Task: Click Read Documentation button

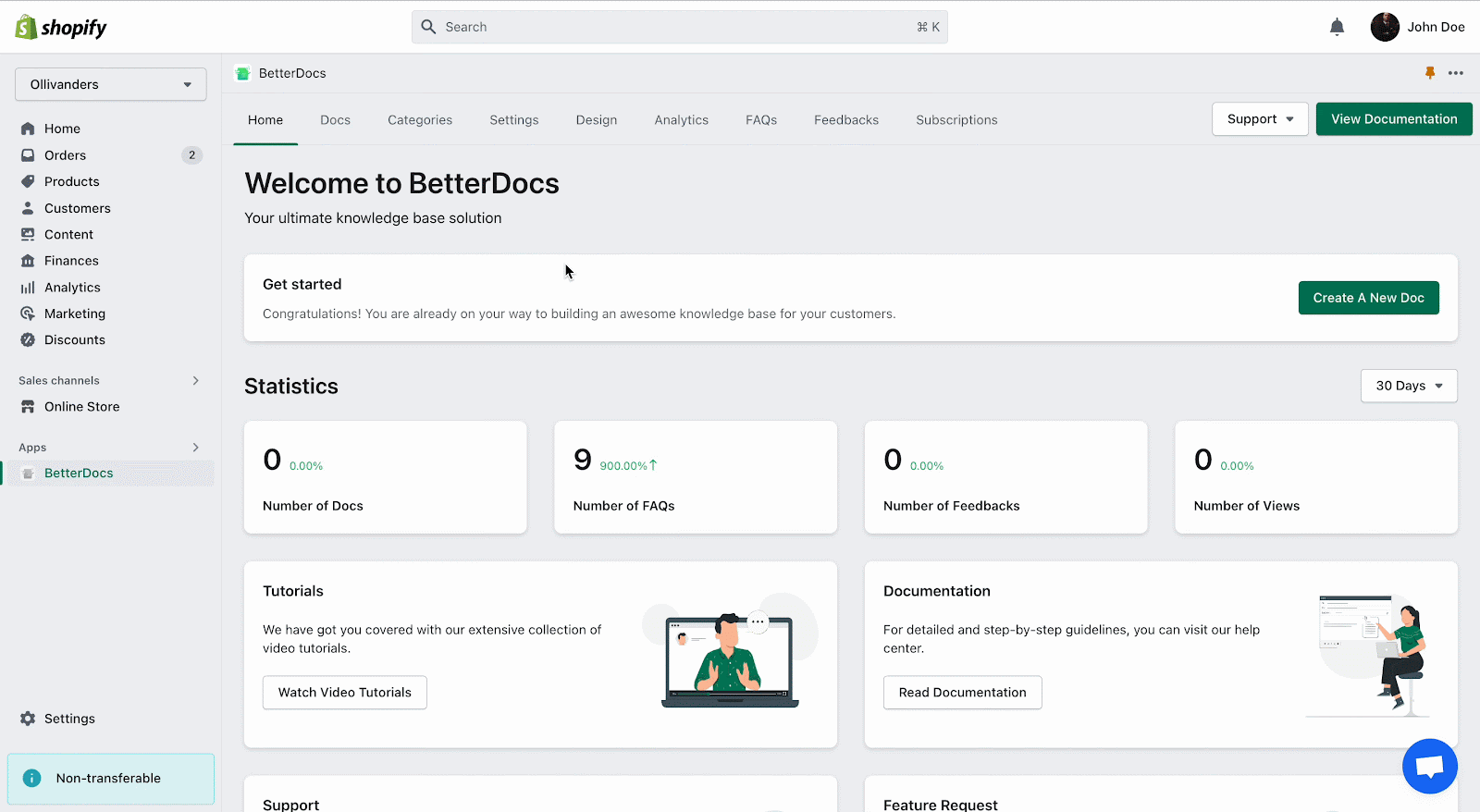Action: [962, 693]
